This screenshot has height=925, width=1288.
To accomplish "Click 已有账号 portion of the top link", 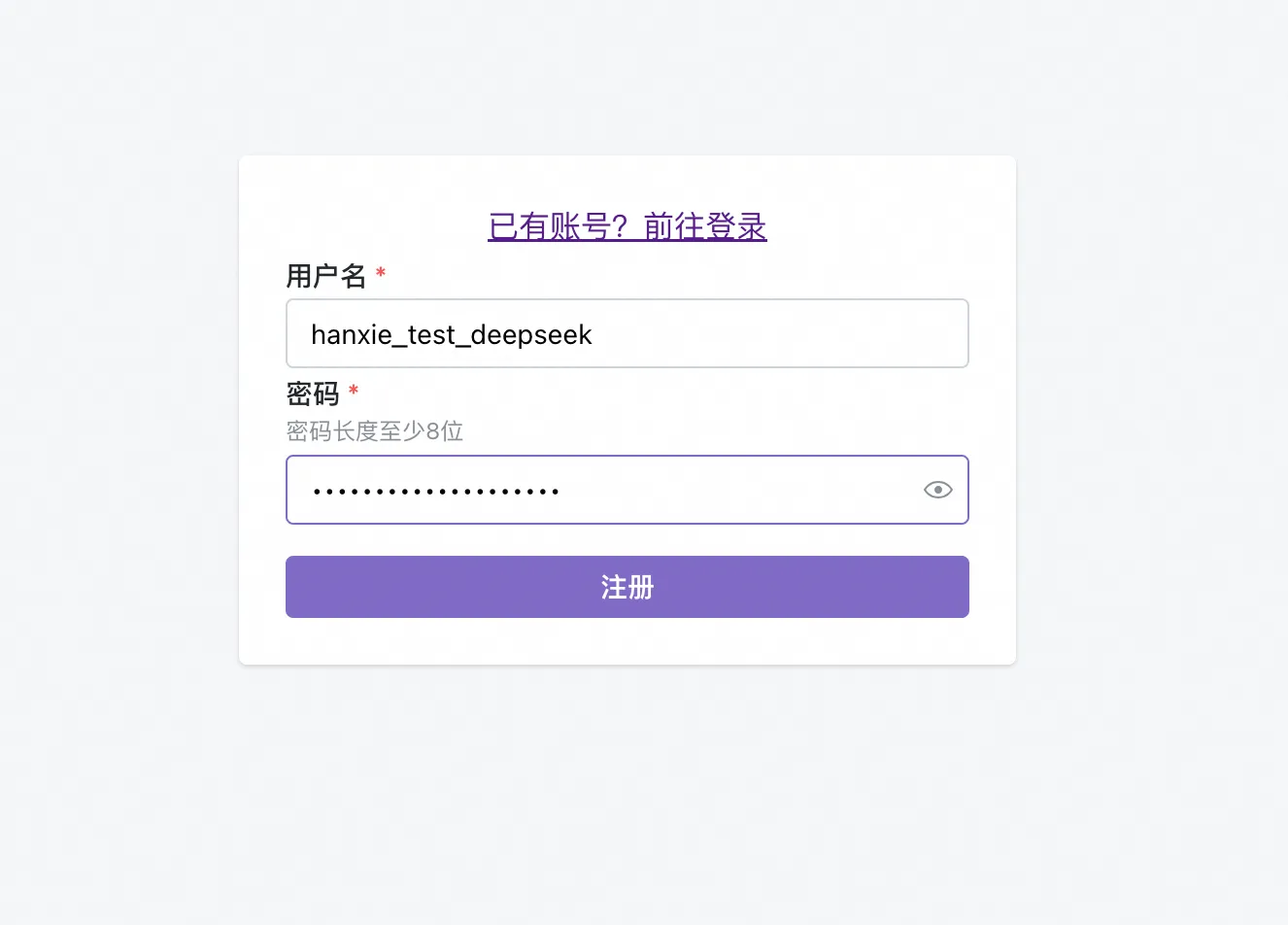I will pos(550,226).
